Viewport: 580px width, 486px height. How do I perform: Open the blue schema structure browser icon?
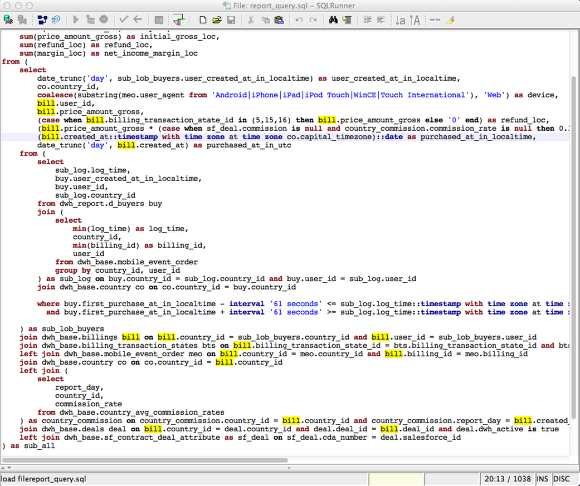pyautogui.click(x=43, y=20)
